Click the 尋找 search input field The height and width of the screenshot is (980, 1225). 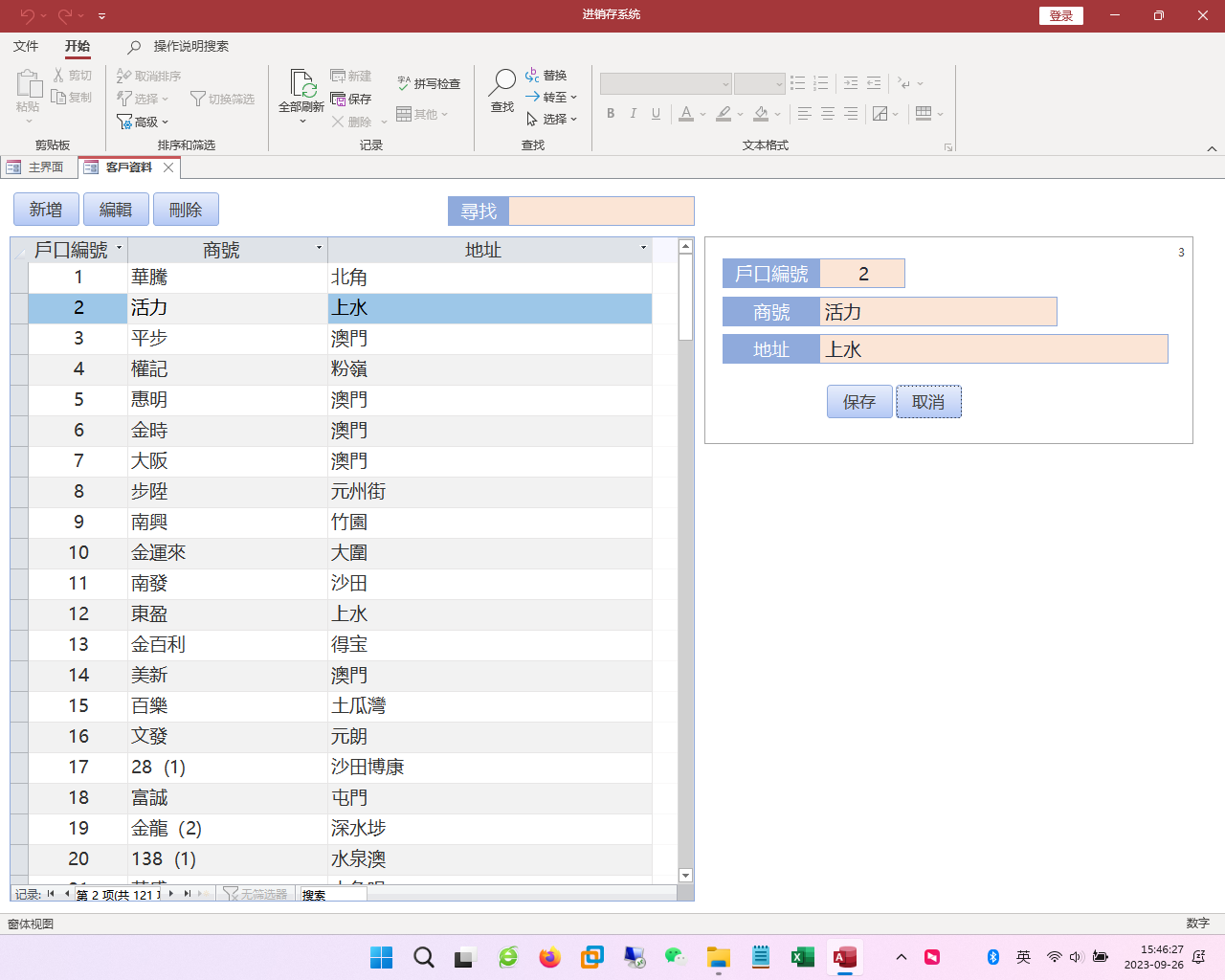pyautogui.click(x=600, y=212)
